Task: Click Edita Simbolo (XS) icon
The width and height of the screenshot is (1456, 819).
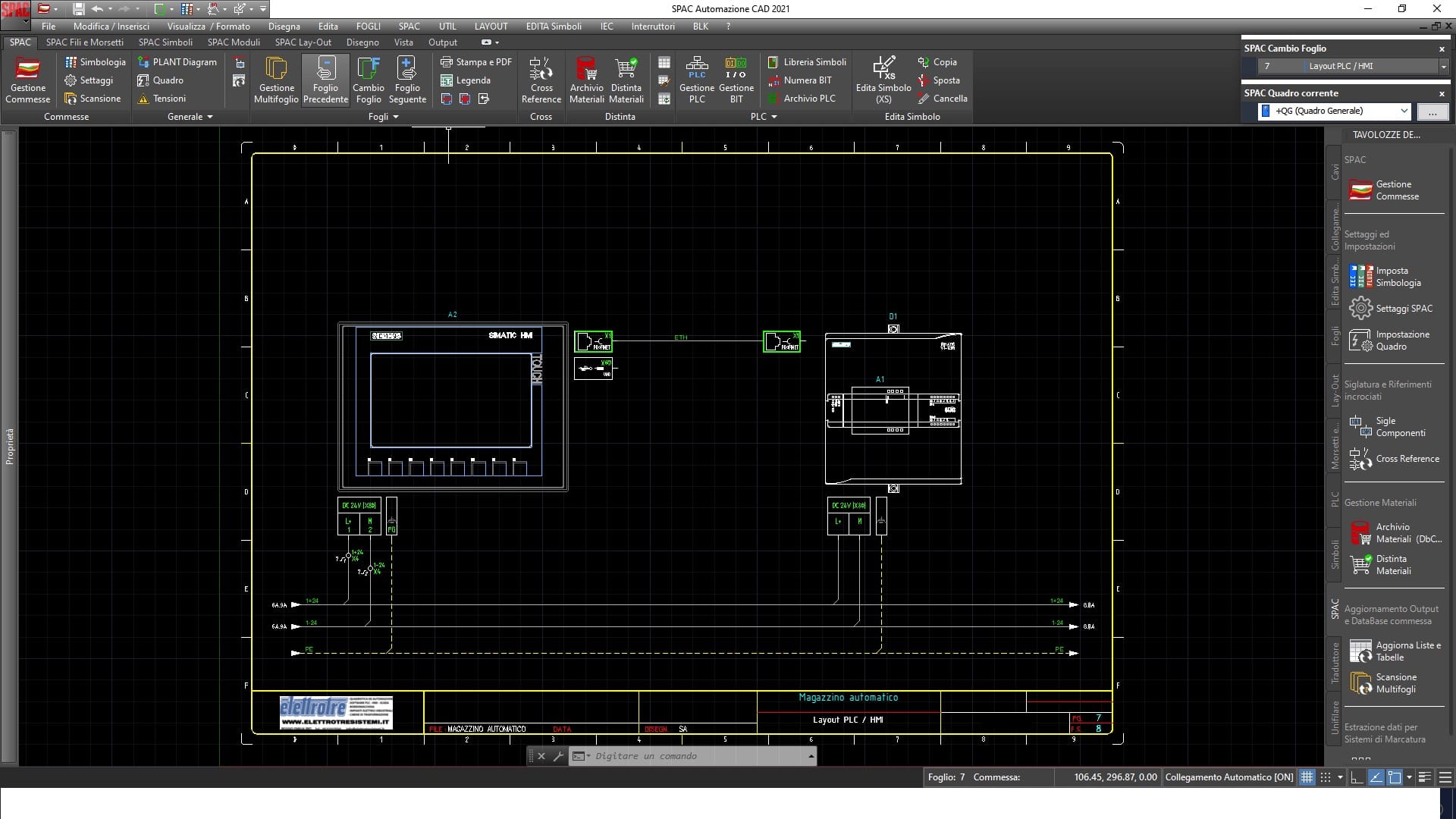Action: click(x=883, y=80)
